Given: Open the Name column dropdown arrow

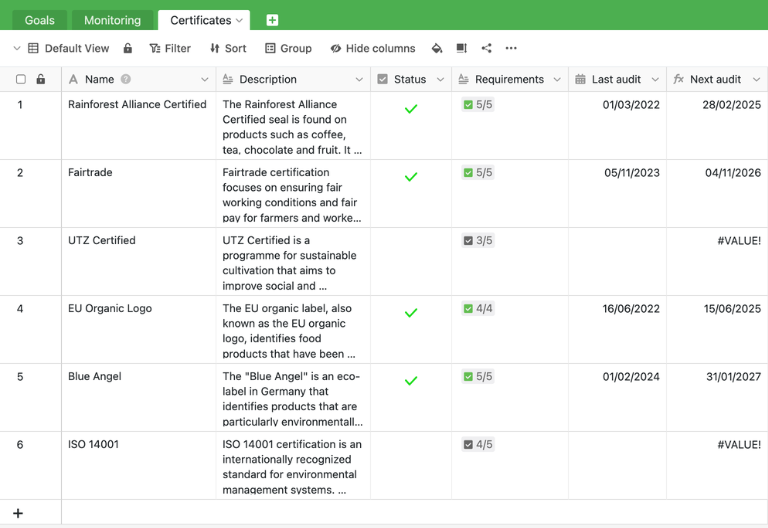Looking at the screenshot, I should click(205, 79).
